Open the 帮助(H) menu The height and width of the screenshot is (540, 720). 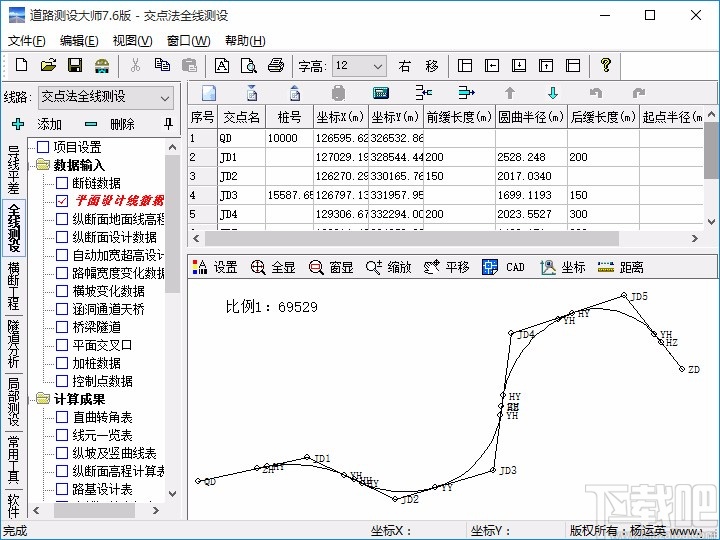coord(245,41)
